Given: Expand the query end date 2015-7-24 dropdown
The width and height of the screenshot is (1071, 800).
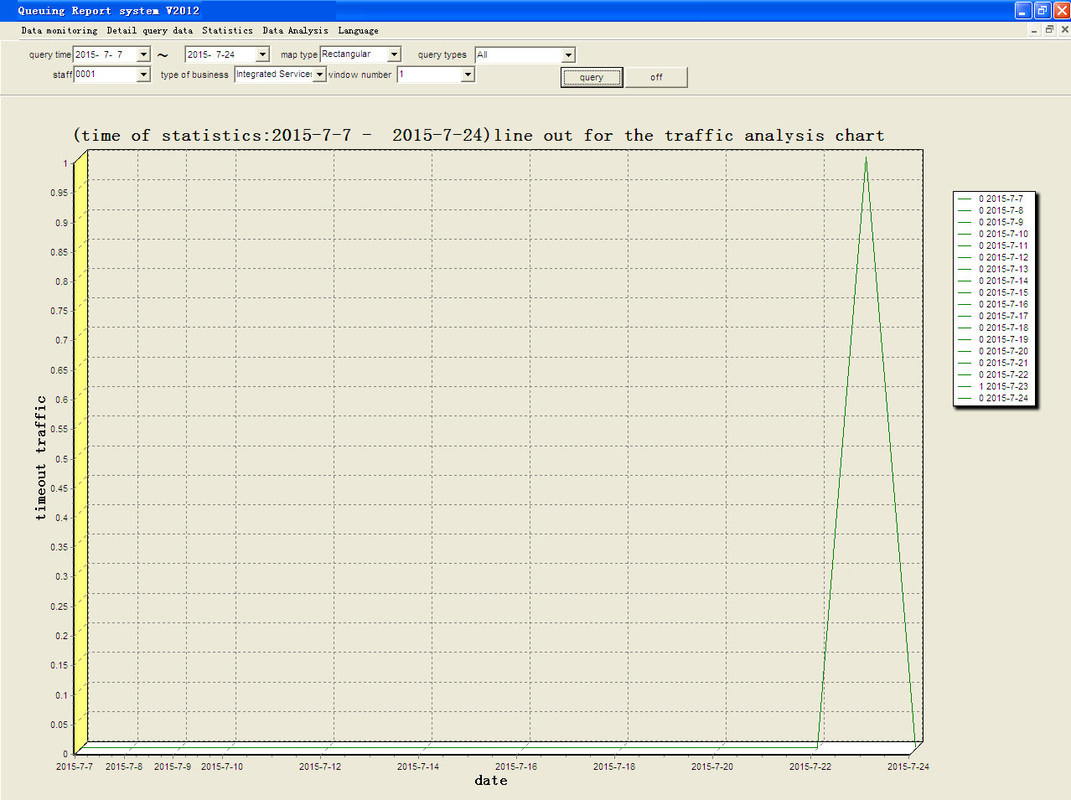Looking at the screenshot, I should [262, 55].
